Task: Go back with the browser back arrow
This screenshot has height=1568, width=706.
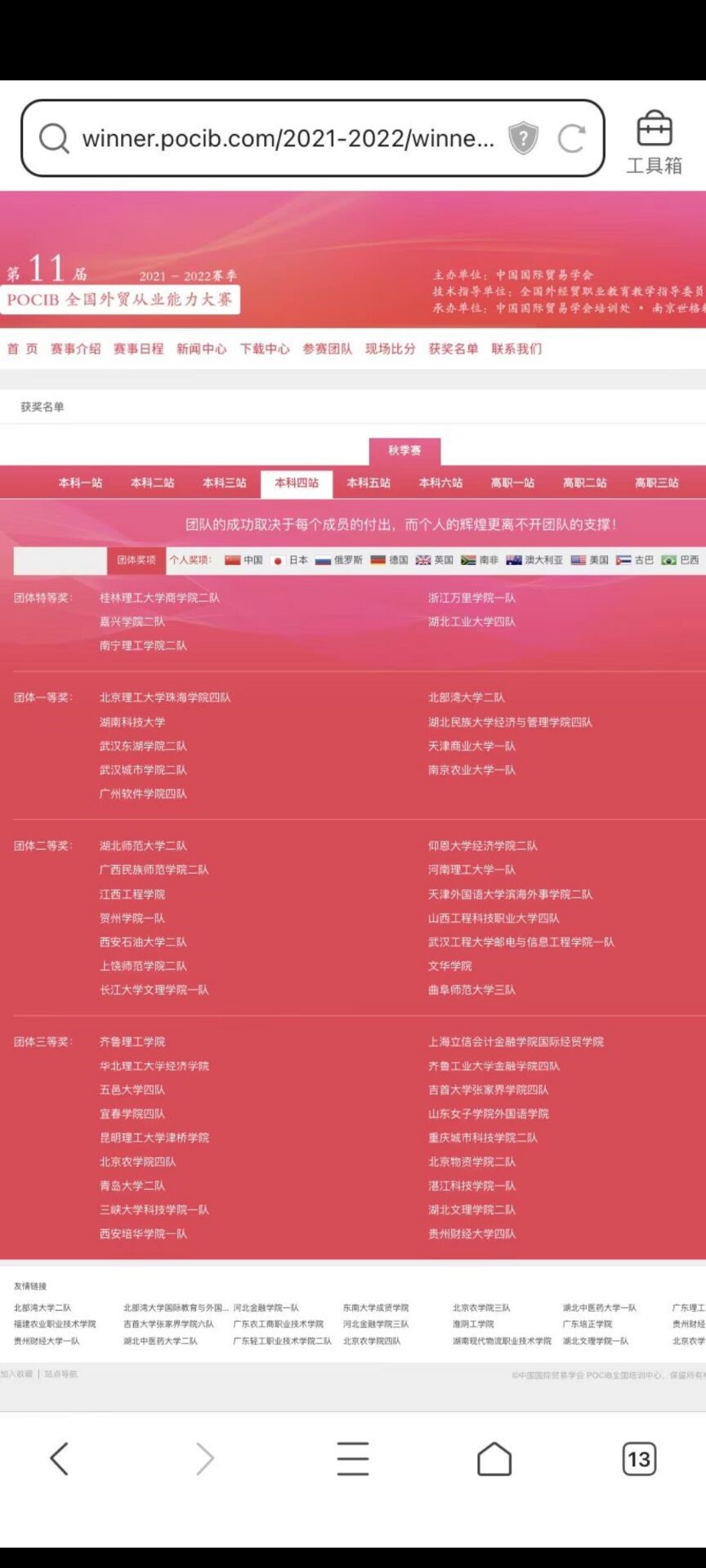Action: coord(59,1459)
